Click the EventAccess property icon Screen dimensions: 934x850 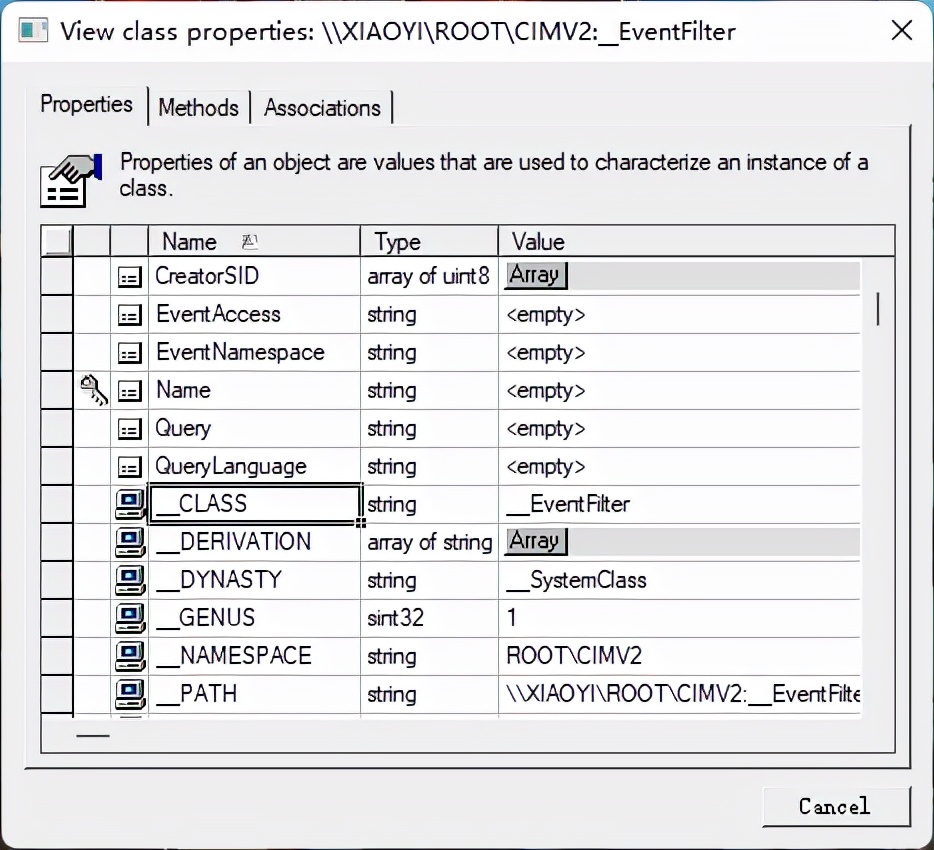coord(129,315)
